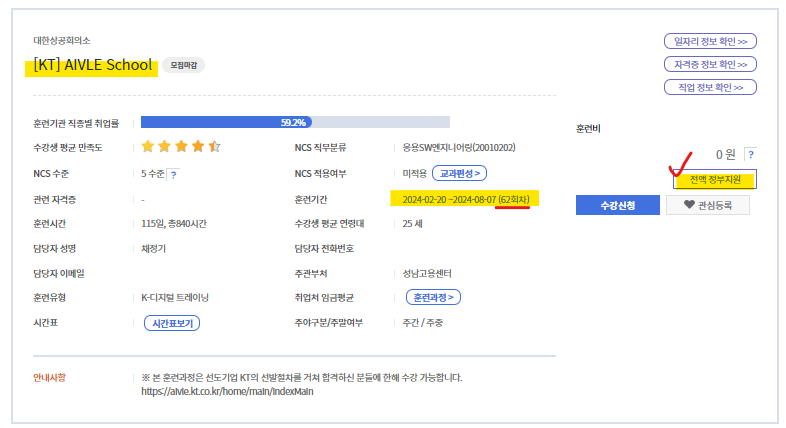This screenshot has width=786, height=428.
Task: Open 직업 정보 확인 link
Action: coord(710,87)
